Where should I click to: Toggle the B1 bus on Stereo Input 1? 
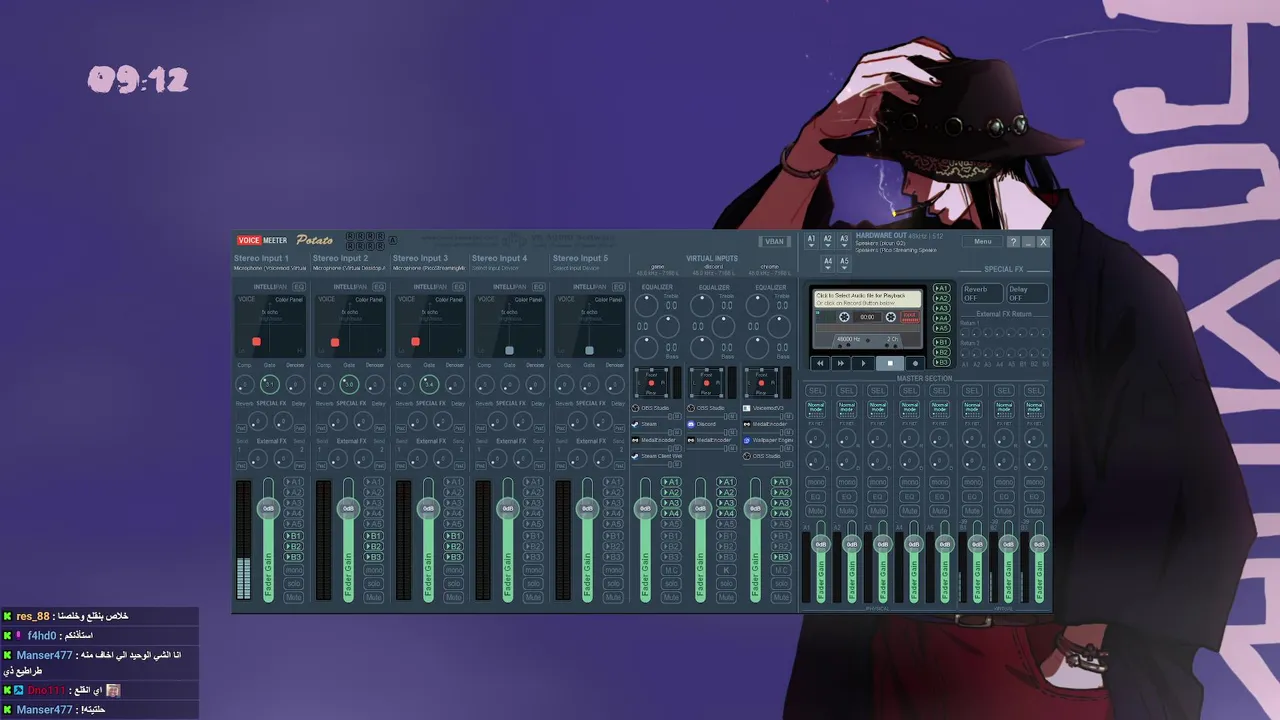293,536
